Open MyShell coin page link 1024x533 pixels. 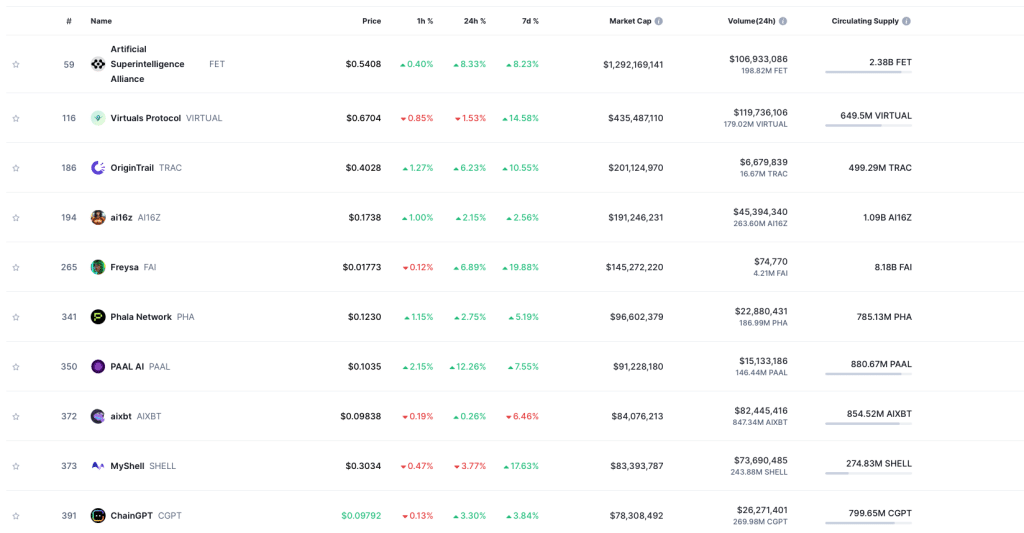127,466
